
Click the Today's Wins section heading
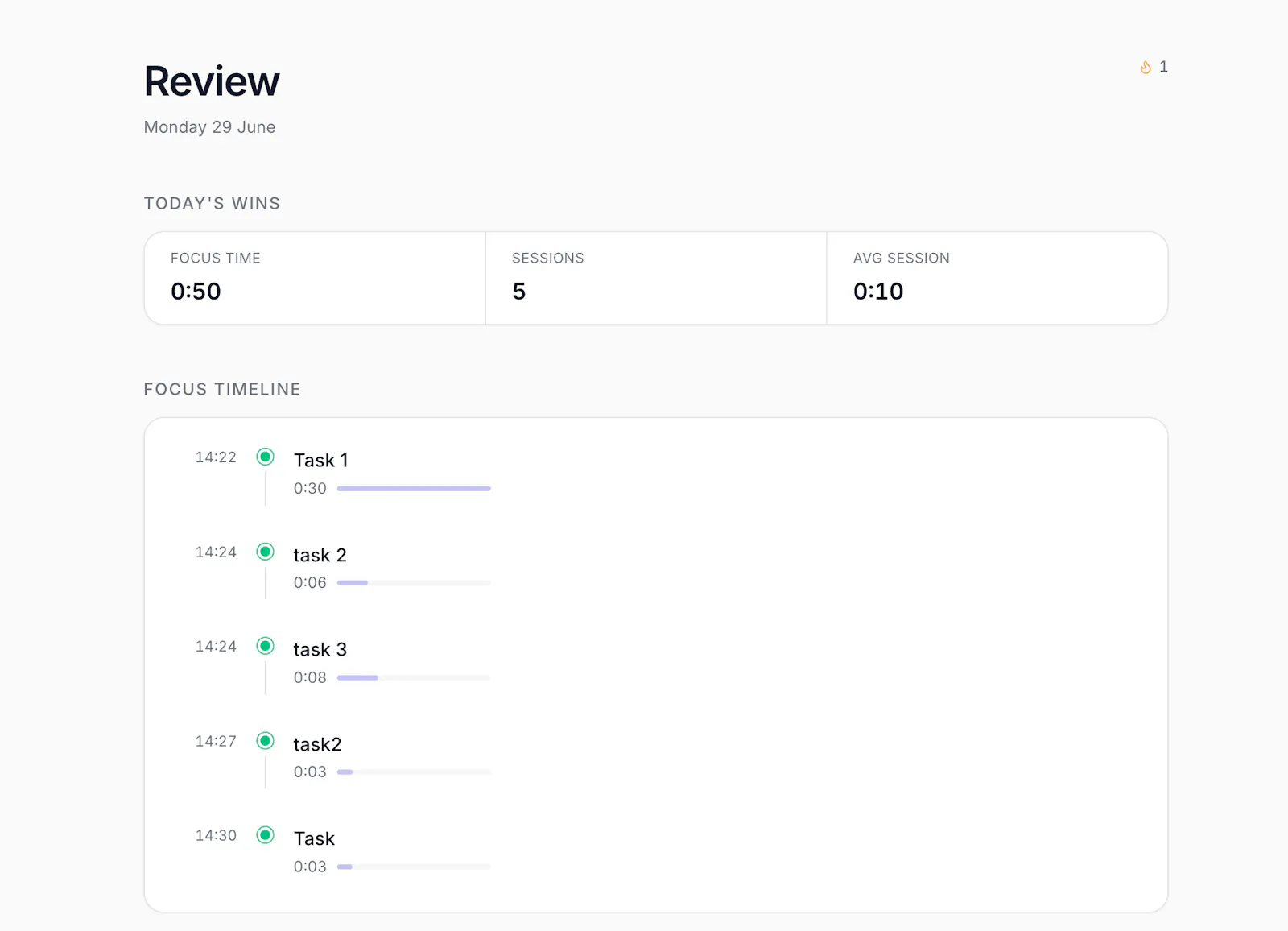coord(212,204)
